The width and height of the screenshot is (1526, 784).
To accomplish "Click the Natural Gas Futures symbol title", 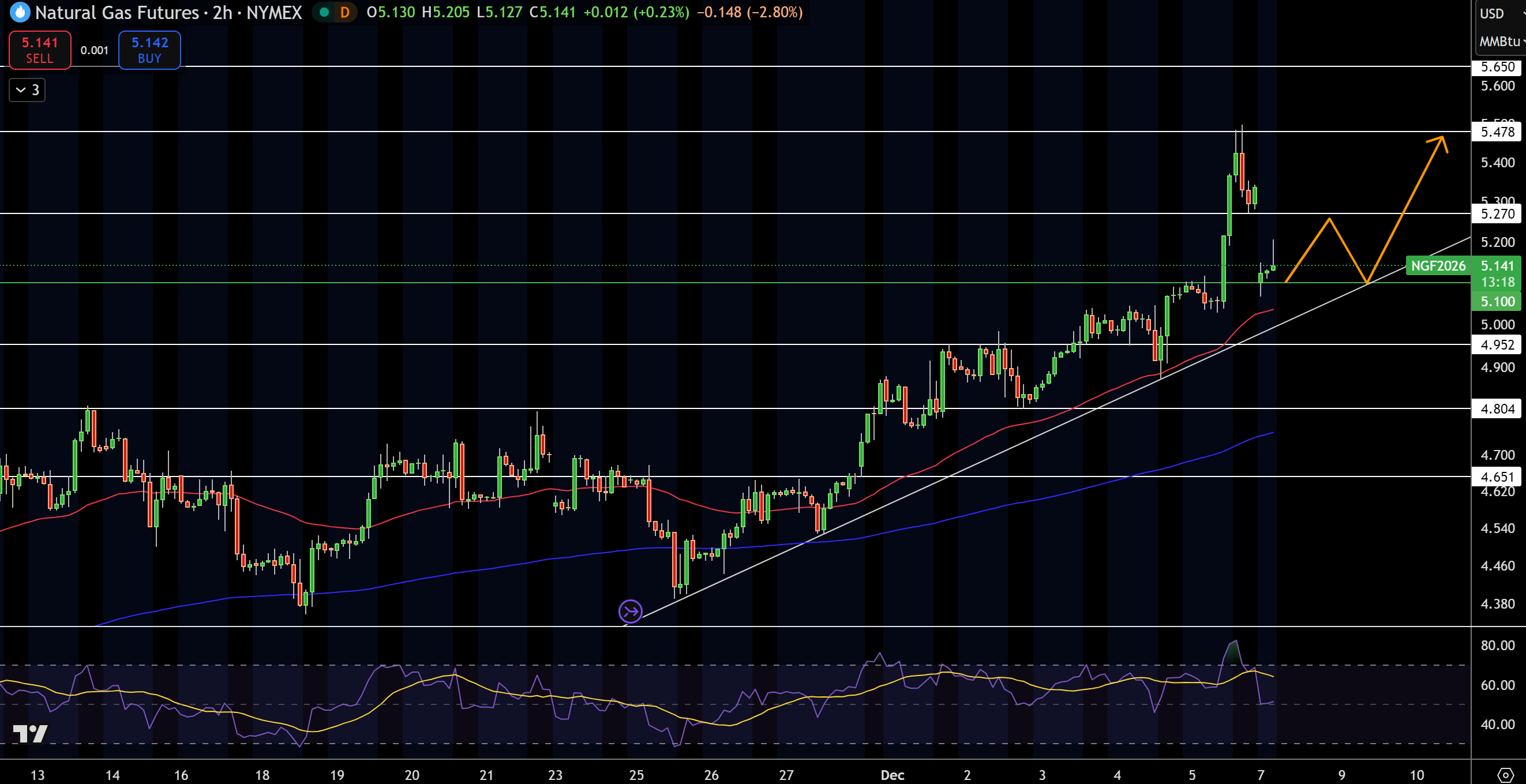I will 117,13.
